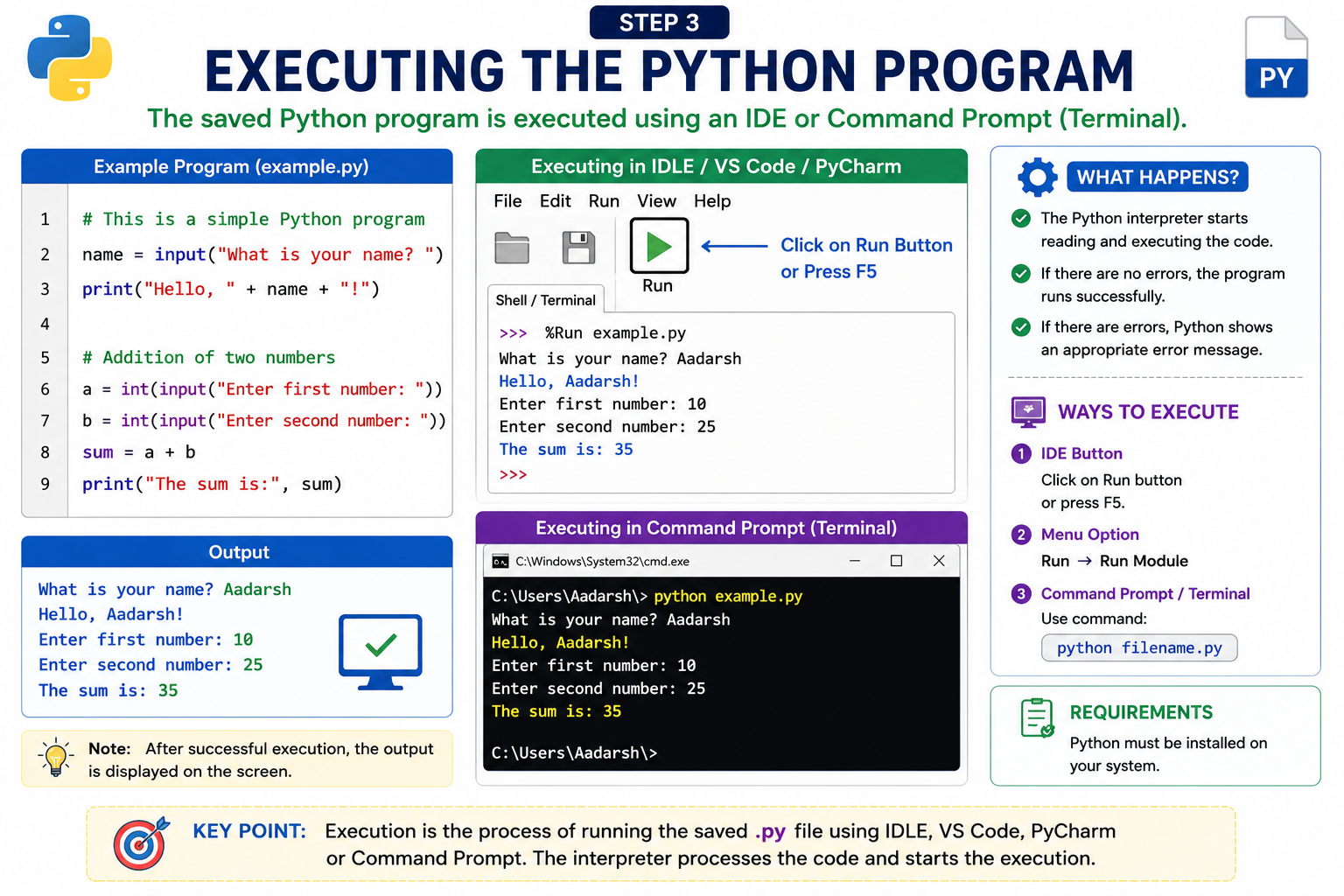Click the 'Menu Option' heading
The width and height of the screenshot is (1344, 896).
click(1090, 535)
